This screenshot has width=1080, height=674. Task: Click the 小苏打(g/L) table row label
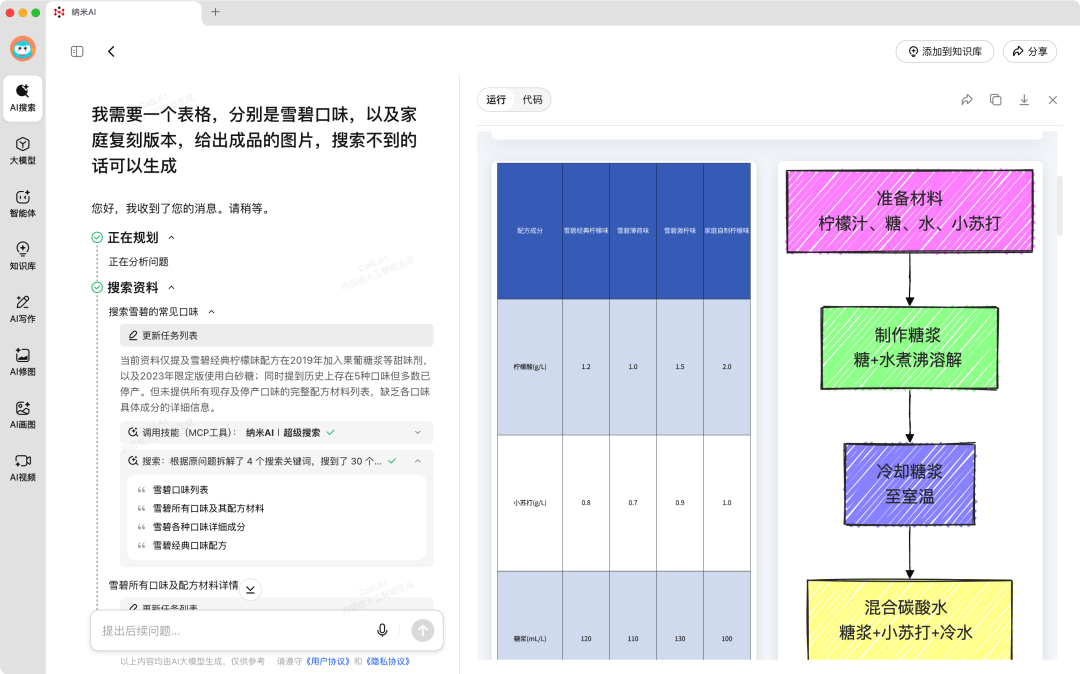tap(530, 503)
